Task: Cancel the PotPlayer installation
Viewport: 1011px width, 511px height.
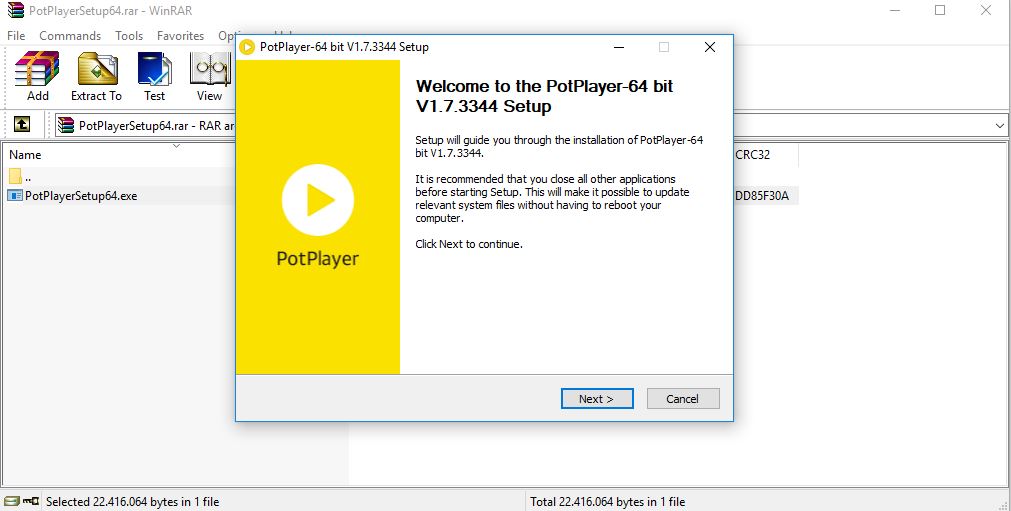Action: [683, 399]
